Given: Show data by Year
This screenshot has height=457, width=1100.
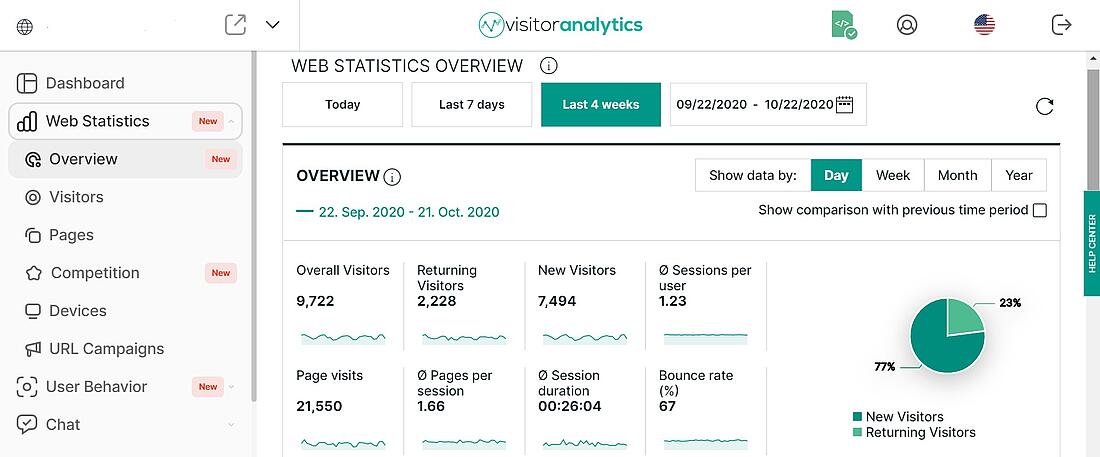Looking at the screenshot, I should (1019, 175).
